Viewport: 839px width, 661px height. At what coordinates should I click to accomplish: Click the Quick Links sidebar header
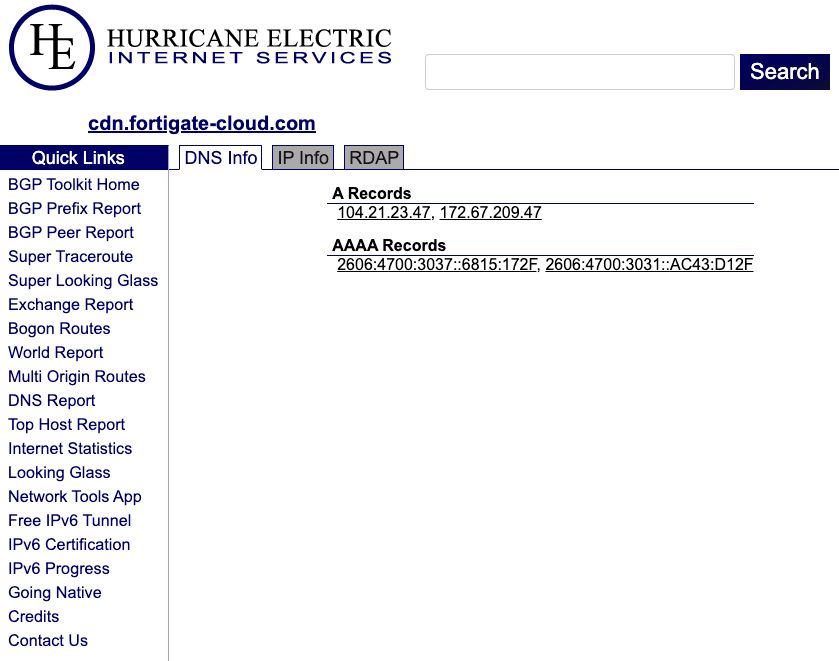click(x=84, y=158)
